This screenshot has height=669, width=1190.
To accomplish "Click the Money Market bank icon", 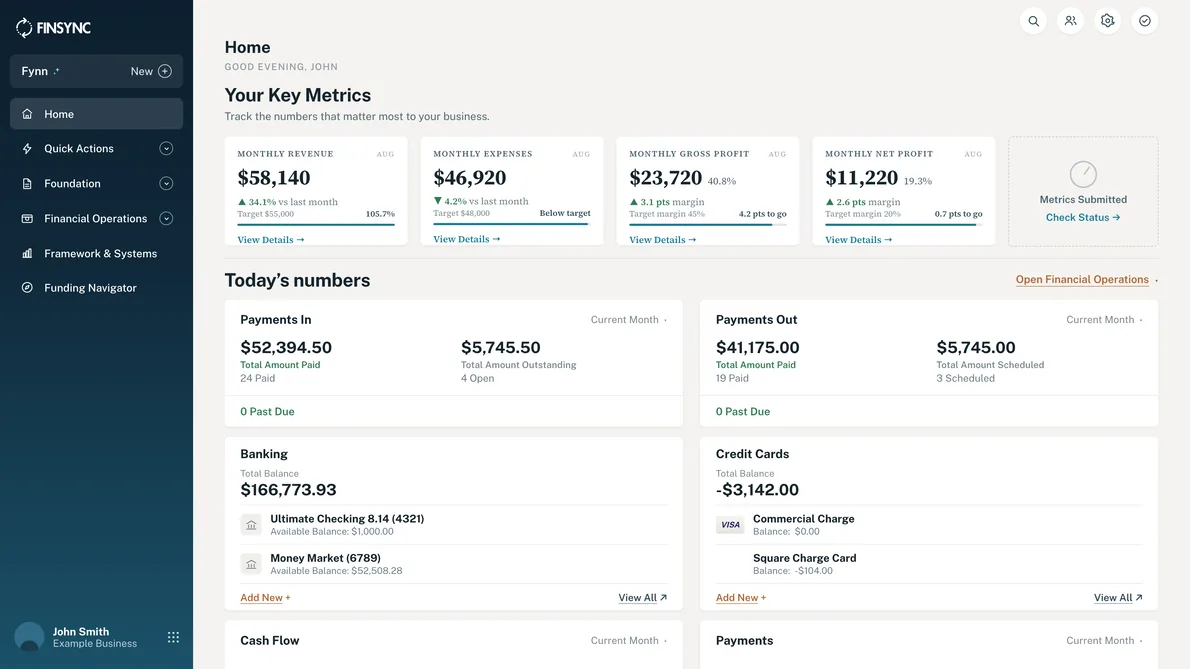I will pyautogui.click(x=251, y=564).
